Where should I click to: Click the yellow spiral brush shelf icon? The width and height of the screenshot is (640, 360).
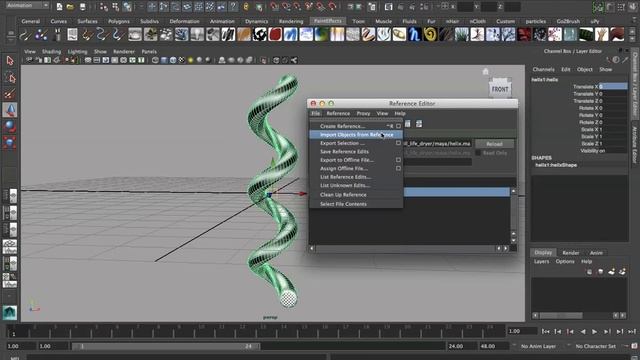tap(430, 35)
